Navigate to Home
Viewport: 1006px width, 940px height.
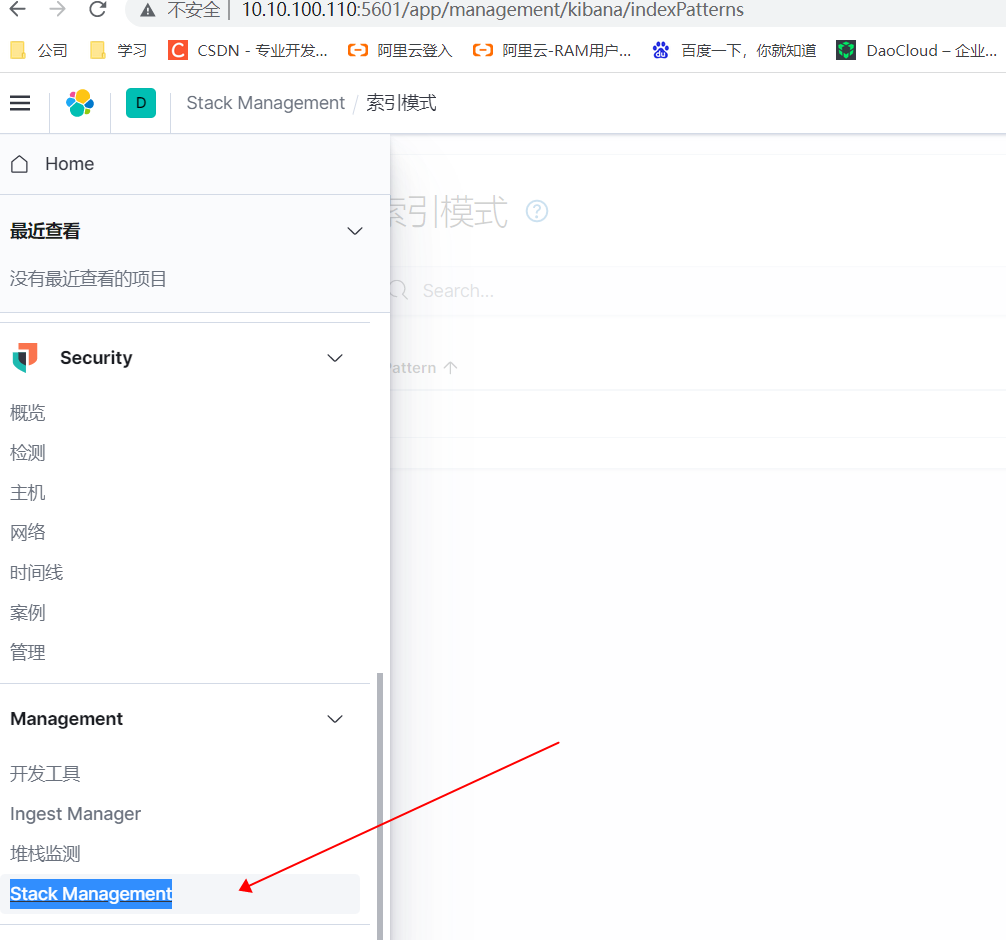pos(69,163)
